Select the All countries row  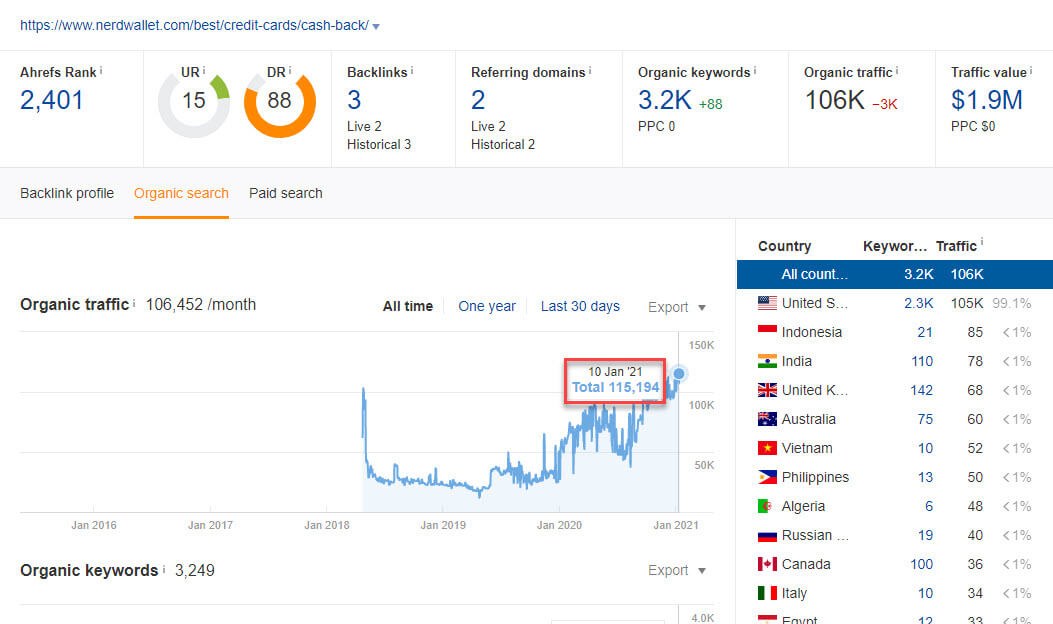tap(895, 274)
